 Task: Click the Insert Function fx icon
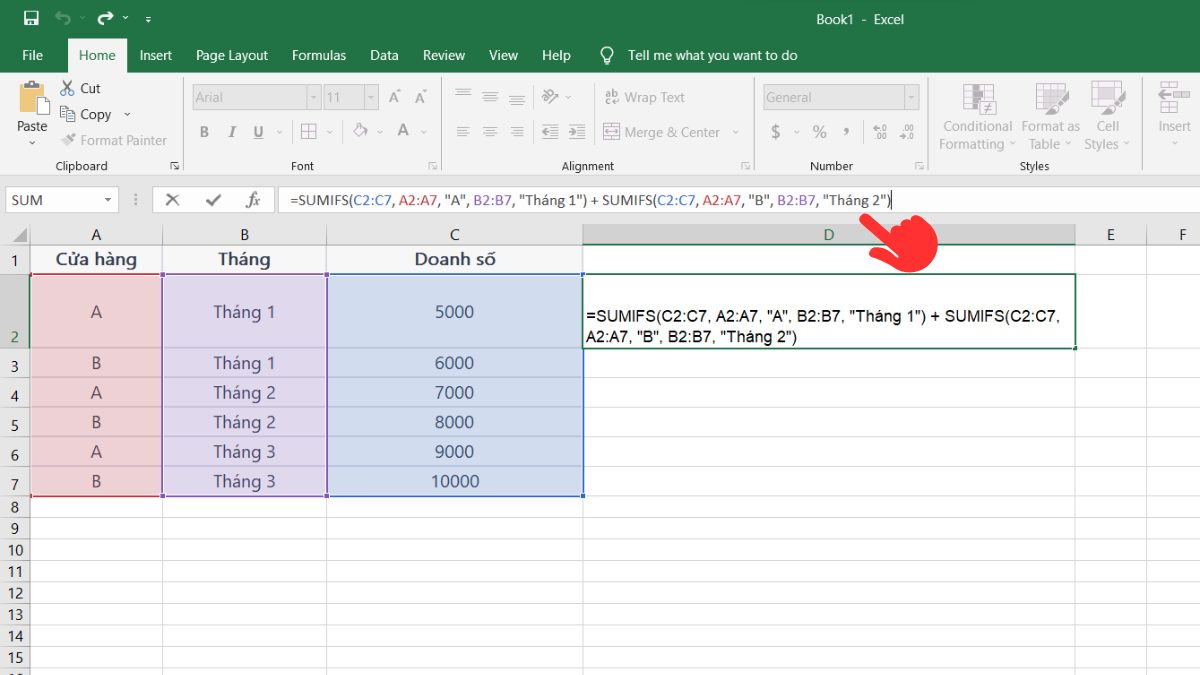click(254, 200)
